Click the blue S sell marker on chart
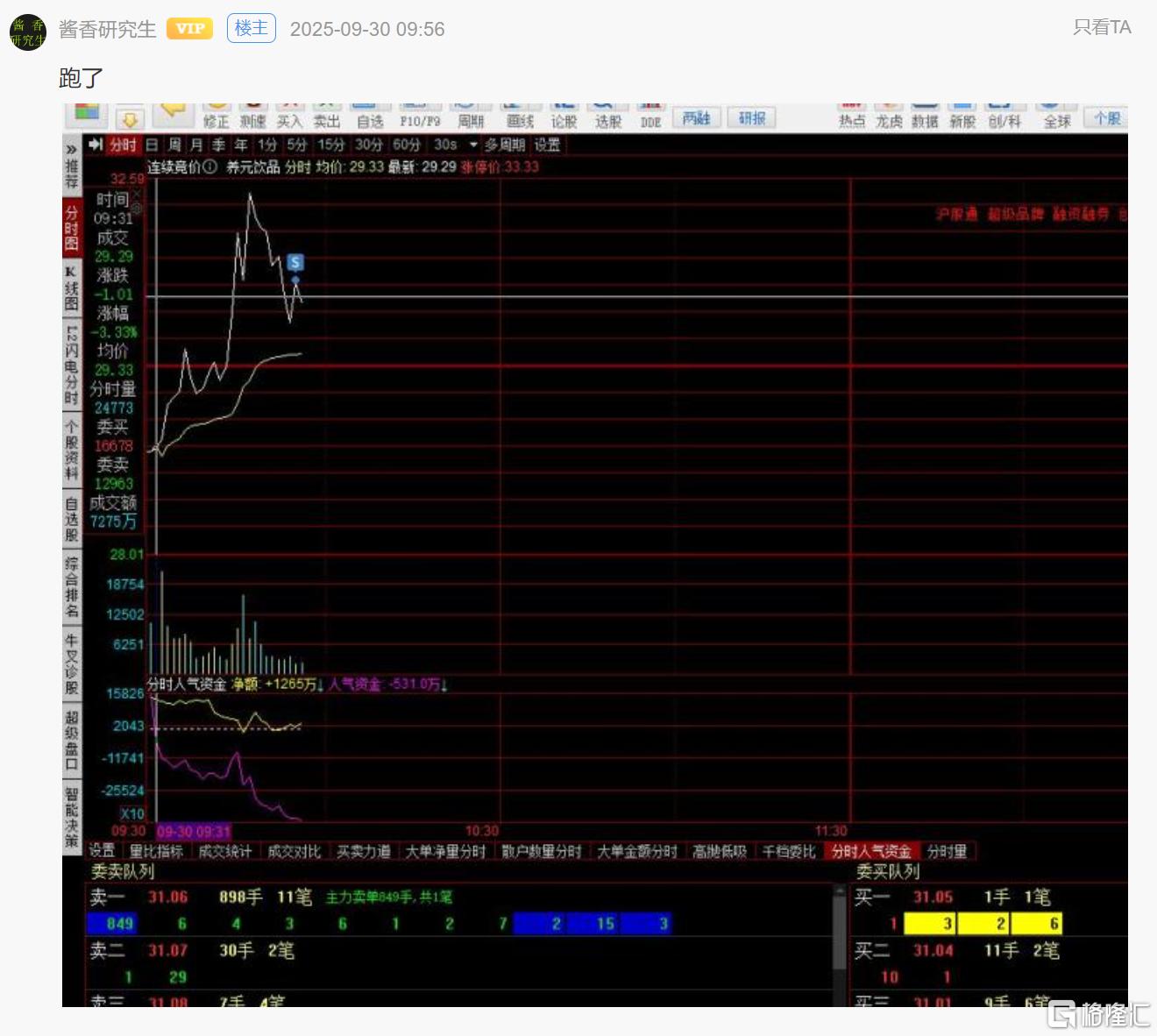Viewport: 1157px width, 1036px height. pyautogui.click(x=295, y=262)
